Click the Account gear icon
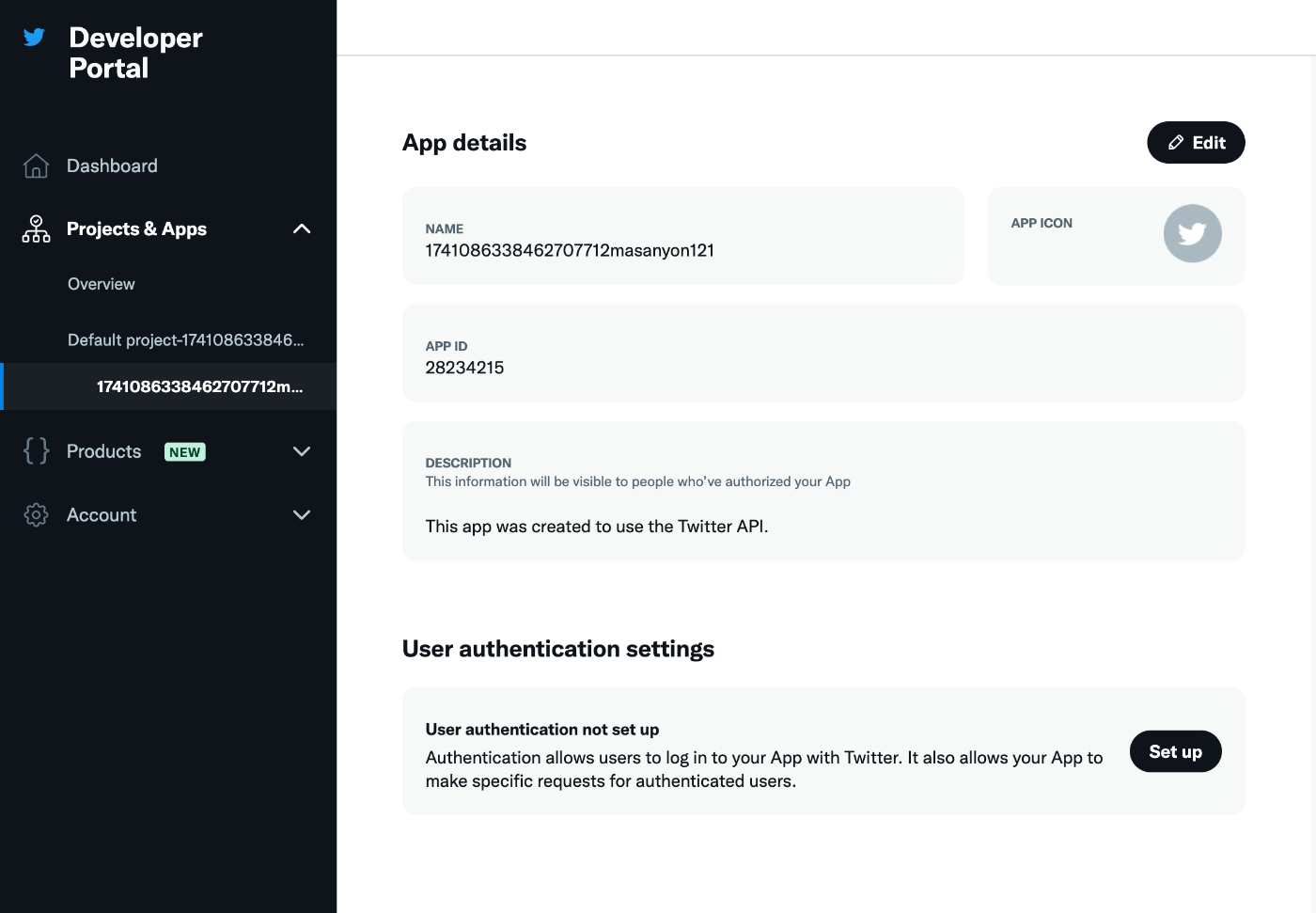This screenshot has height=913, width=1316. (x=36, y=515)
